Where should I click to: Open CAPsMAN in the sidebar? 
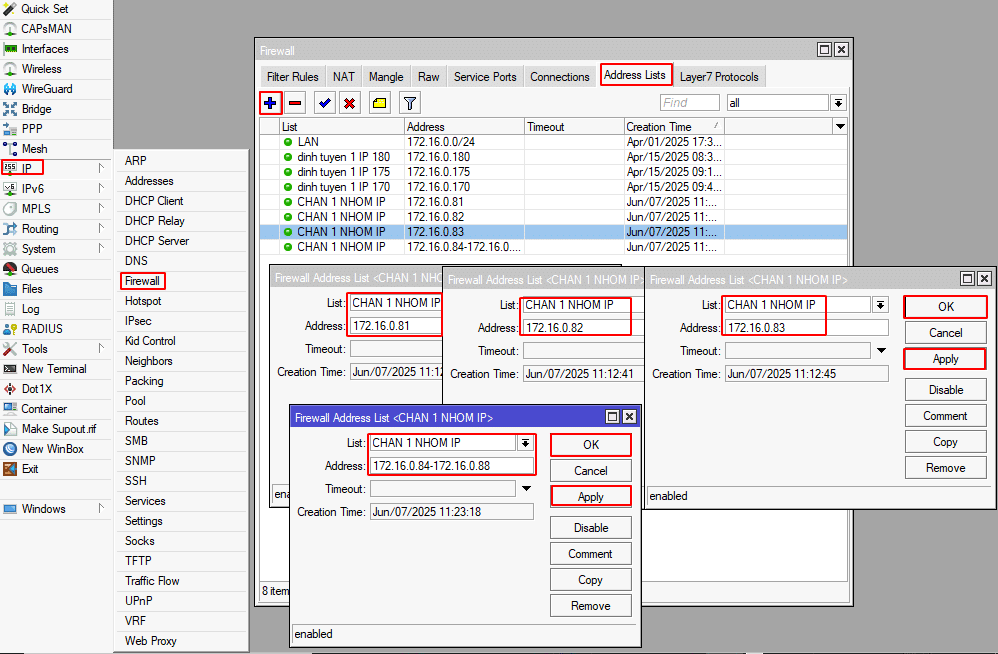click(x=56, y=29)
